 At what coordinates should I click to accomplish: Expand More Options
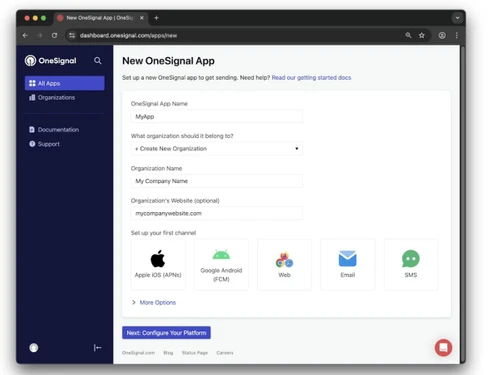[x=154, y=302]
